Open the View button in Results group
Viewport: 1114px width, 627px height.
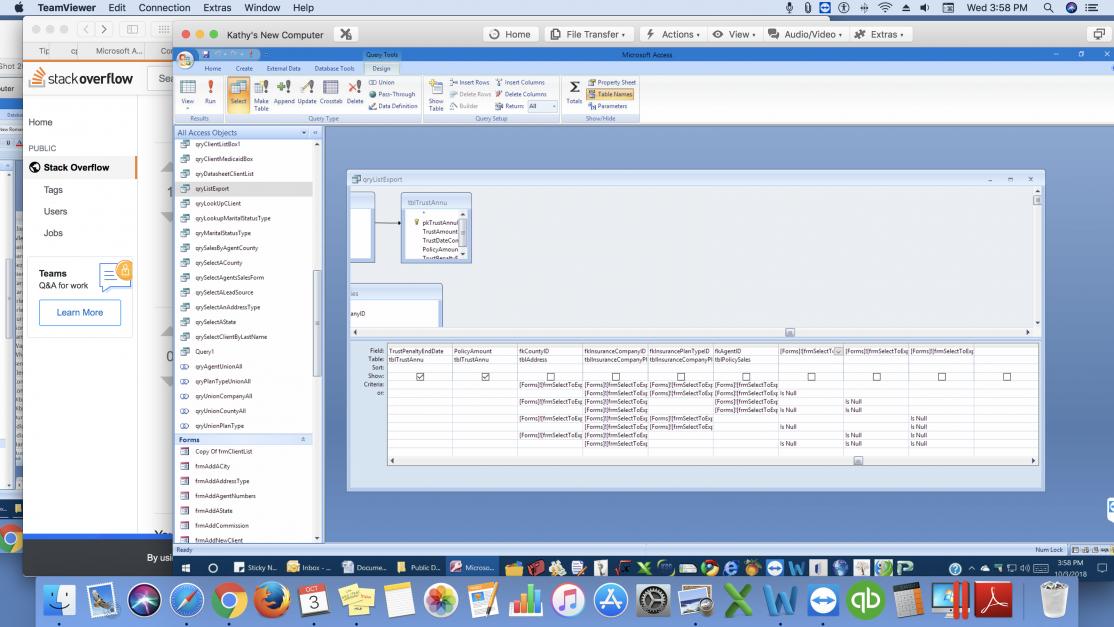[188, 92]
